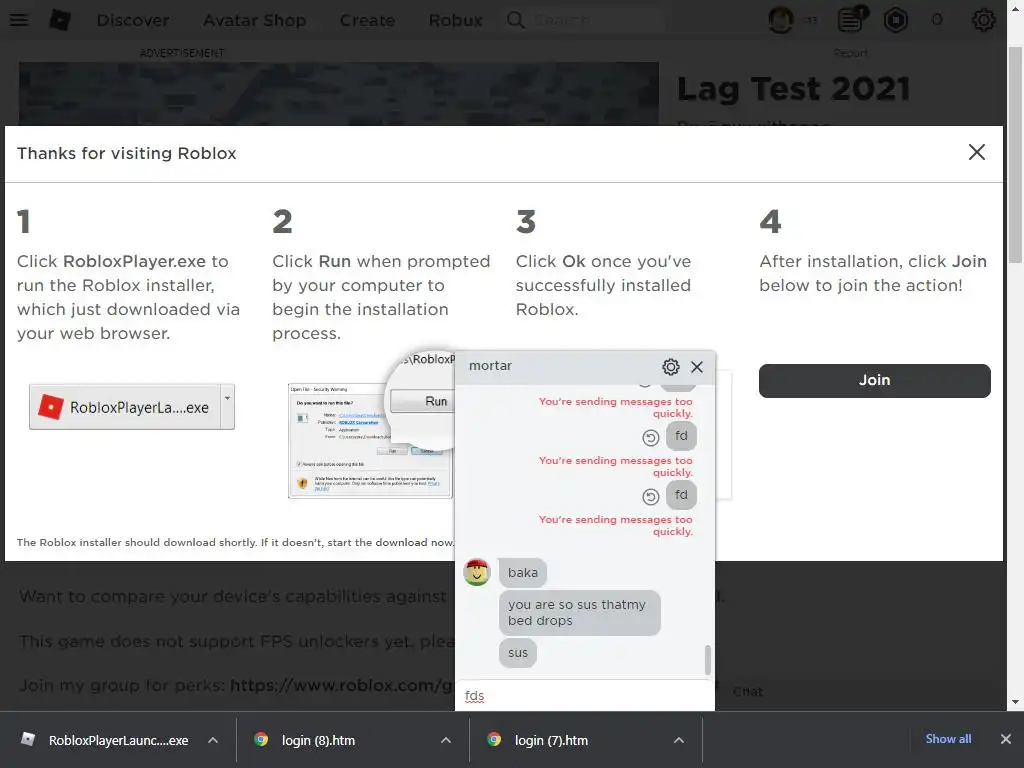Click the chat sender's avatar
The image size is (1024, 768).
click(477, 572)
